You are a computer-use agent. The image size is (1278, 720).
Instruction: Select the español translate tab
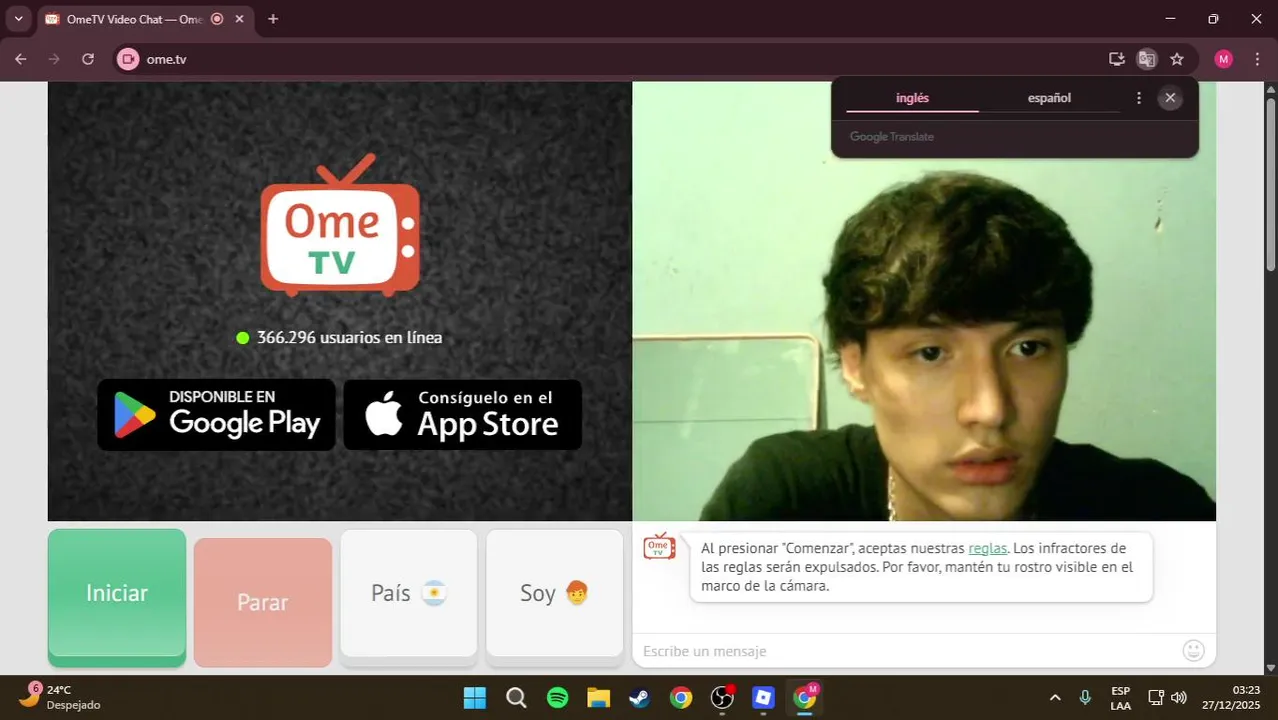point(1049,98)
